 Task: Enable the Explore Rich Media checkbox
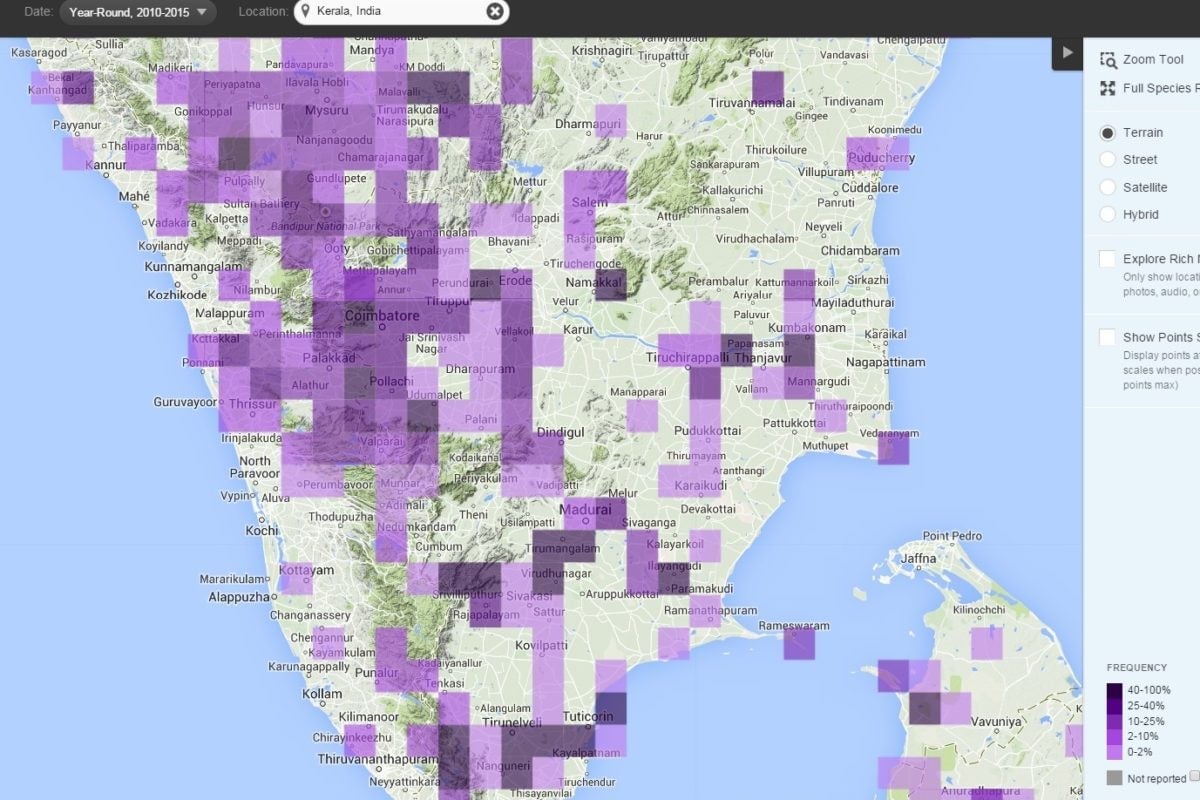(1107, 259)
